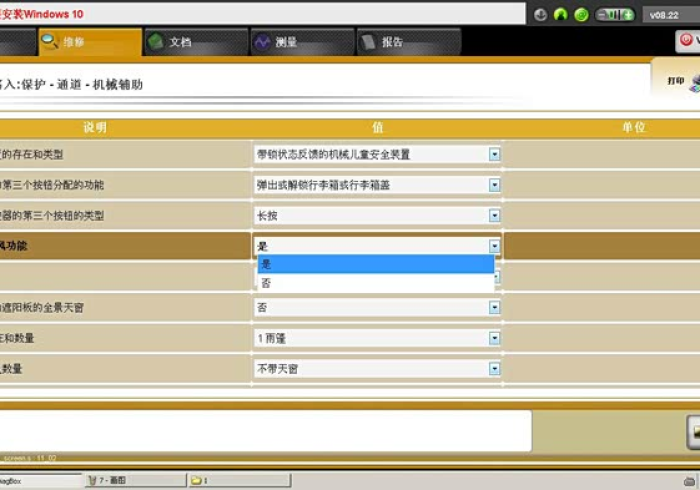Open the 7 - 画图 taskbar window
The width and height of the screenshot is (700, 490).
(x=130, y=481)
